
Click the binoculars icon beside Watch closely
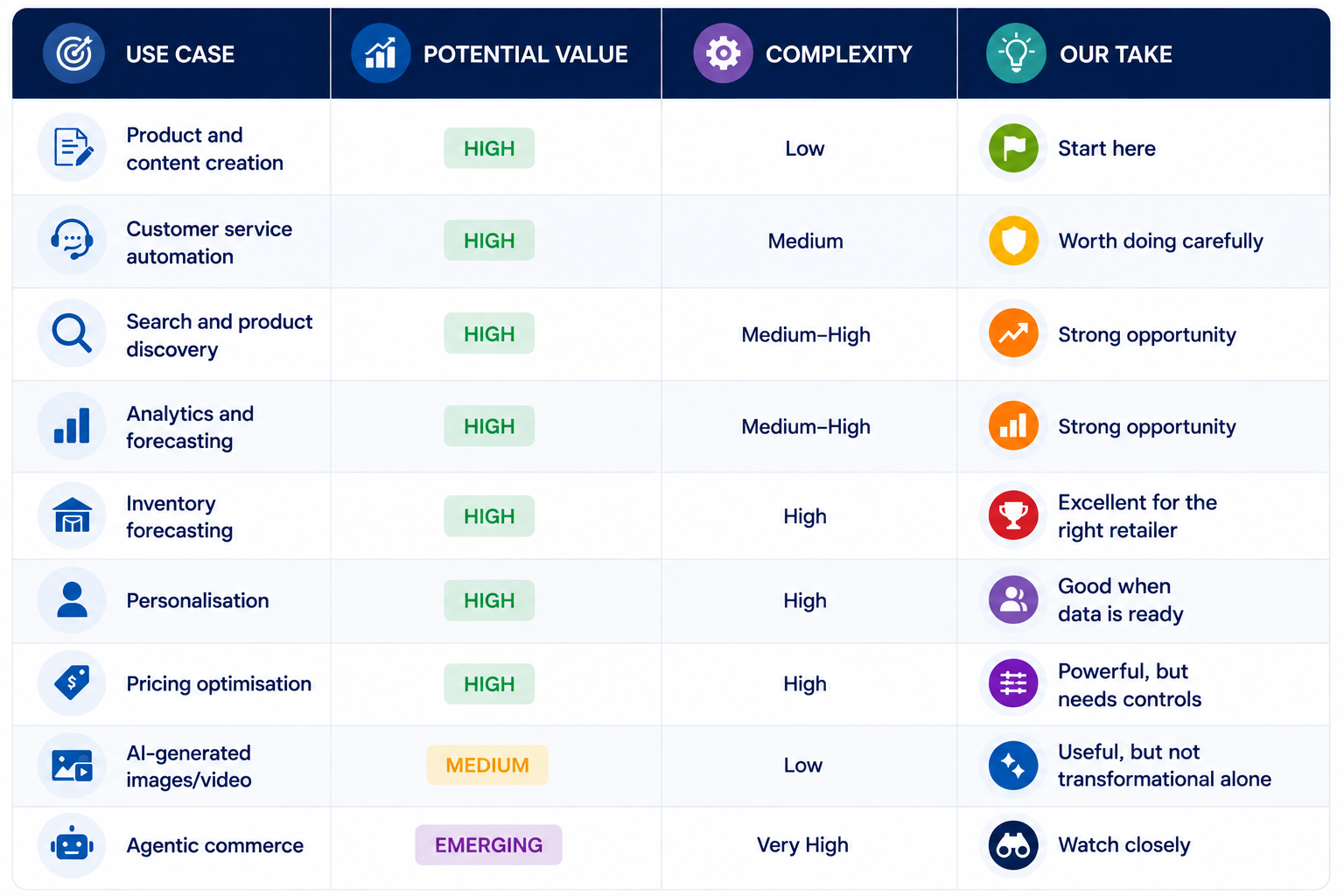(1013, 845)
